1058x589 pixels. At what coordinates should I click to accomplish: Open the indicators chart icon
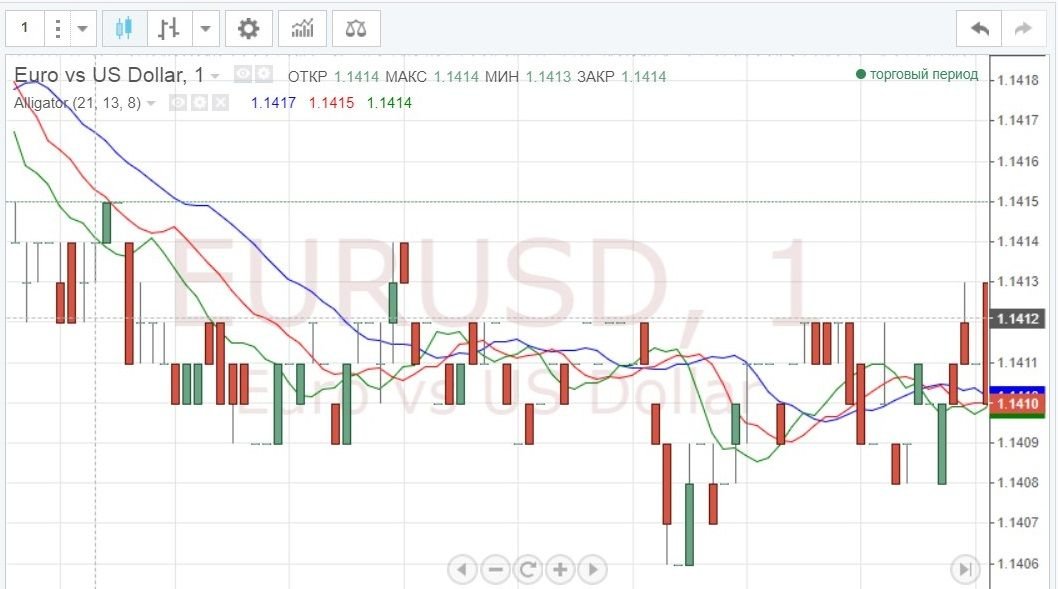(302, 28)
